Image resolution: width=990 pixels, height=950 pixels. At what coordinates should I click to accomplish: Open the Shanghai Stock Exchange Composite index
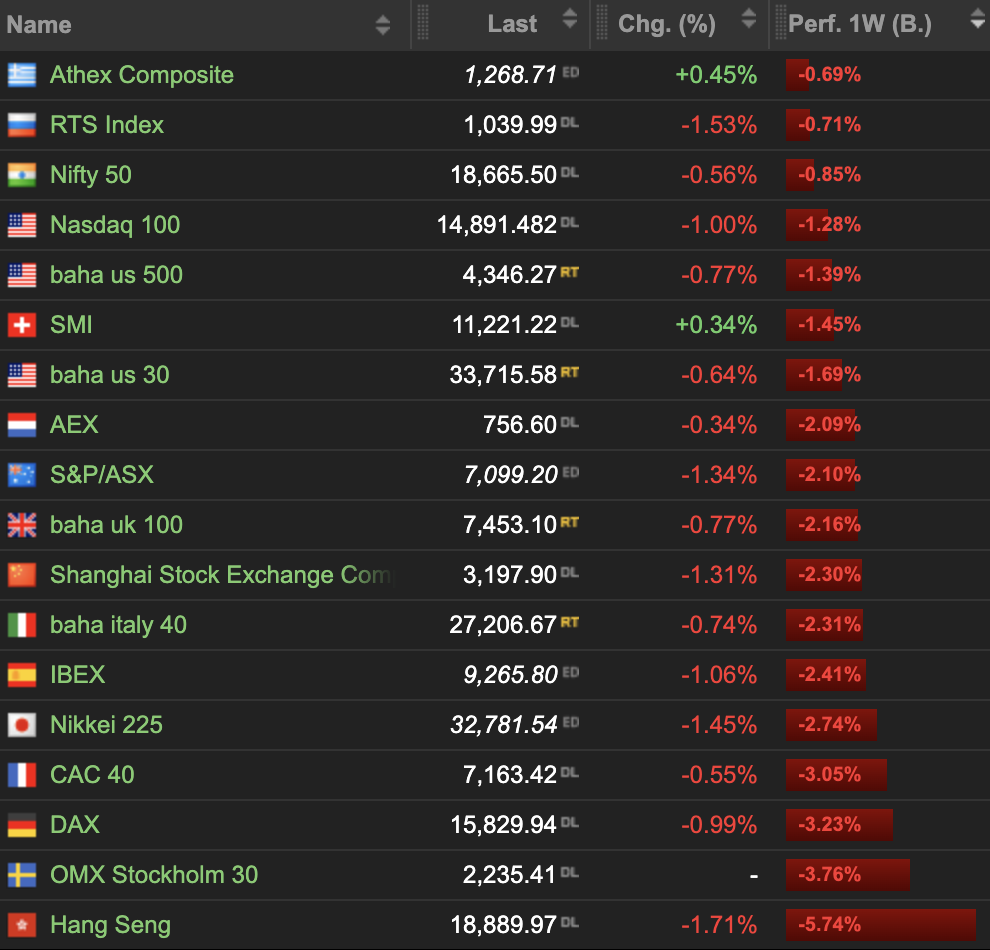(222, 575)
